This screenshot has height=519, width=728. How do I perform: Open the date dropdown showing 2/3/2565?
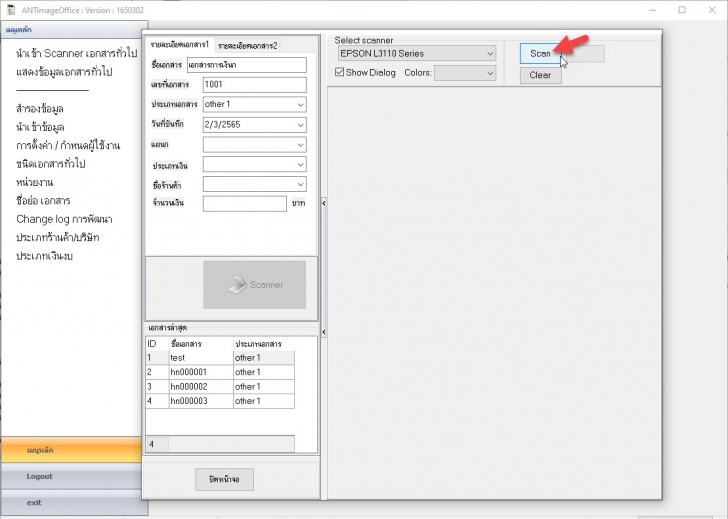254,124
